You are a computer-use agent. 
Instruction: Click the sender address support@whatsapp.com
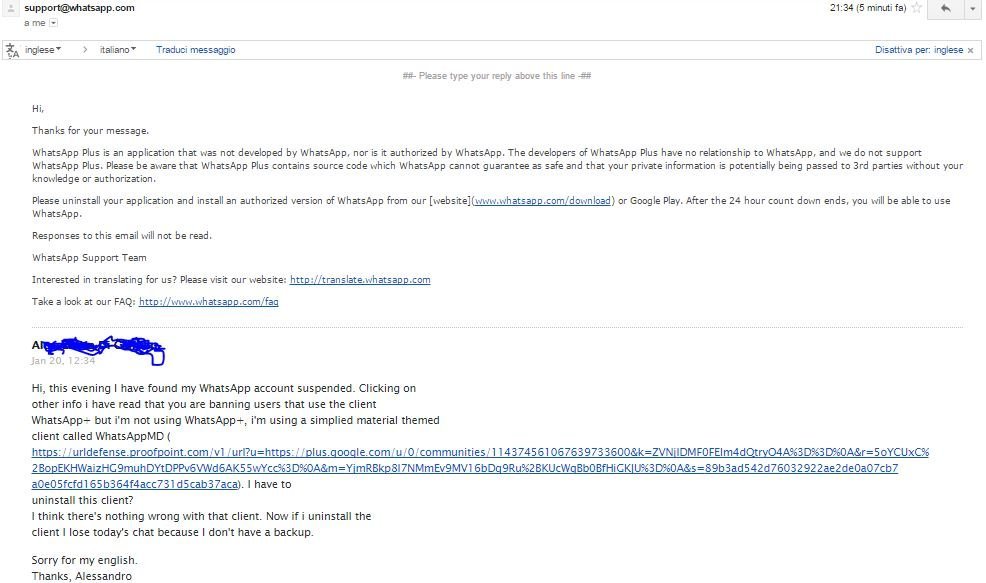[79, 8]
